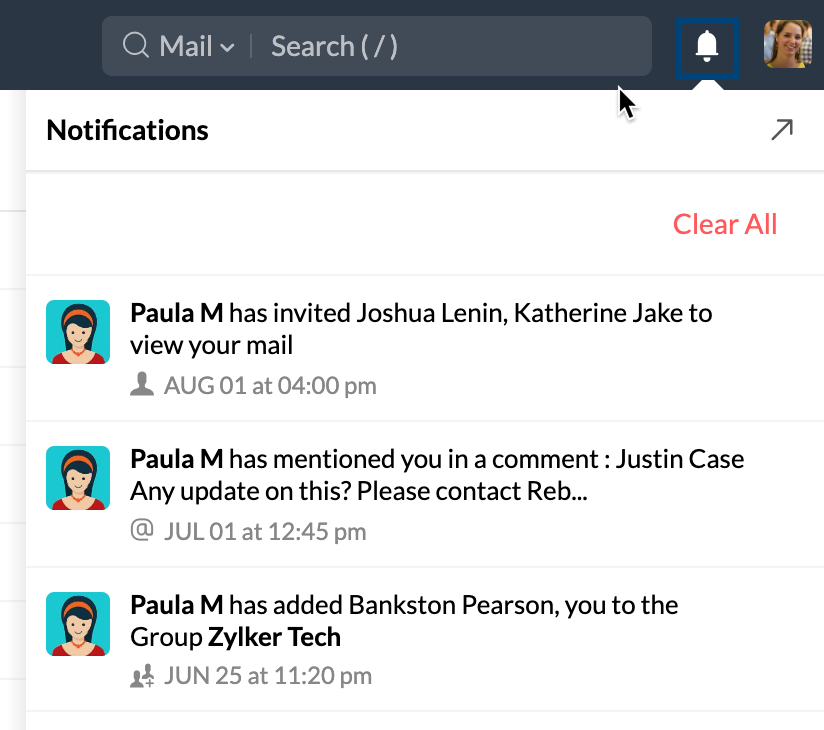Screen dimensions: 824x730
Task: Open the invited to view mail notification
Action: click(x=420, y=329)
